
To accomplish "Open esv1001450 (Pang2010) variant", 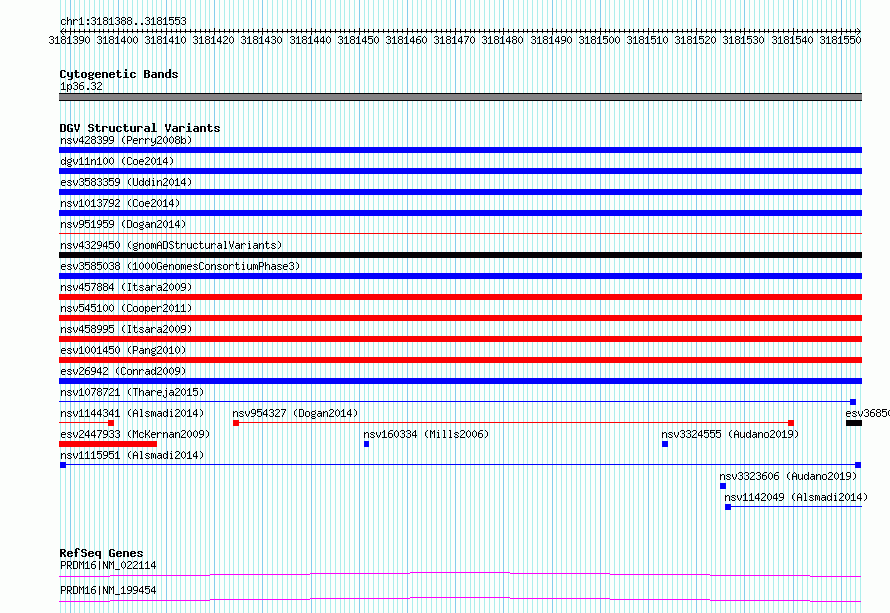I will [x=123, y=350].
